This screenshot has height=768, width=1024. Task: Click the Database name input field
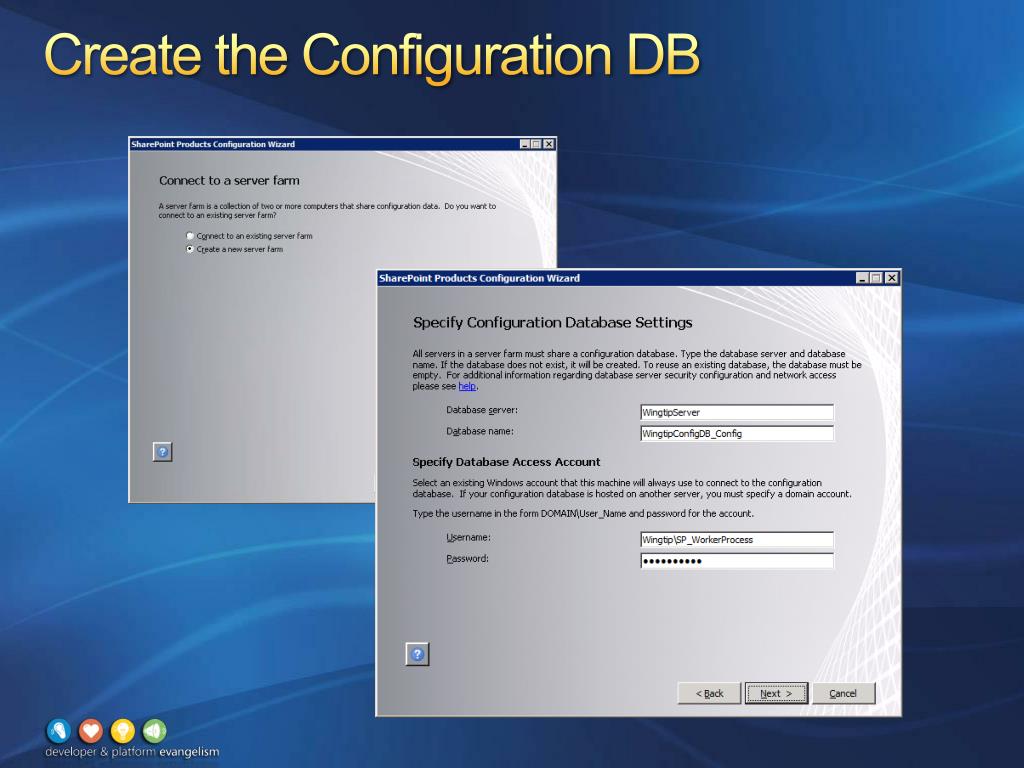pos(737,433)
